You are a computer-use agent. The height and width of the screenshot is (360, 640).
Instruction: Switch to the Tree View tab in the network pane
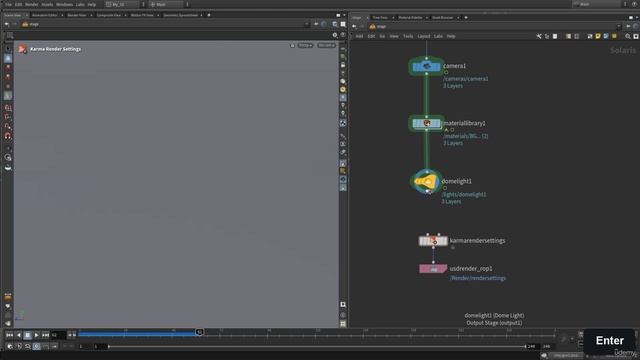tap(380, 18)
